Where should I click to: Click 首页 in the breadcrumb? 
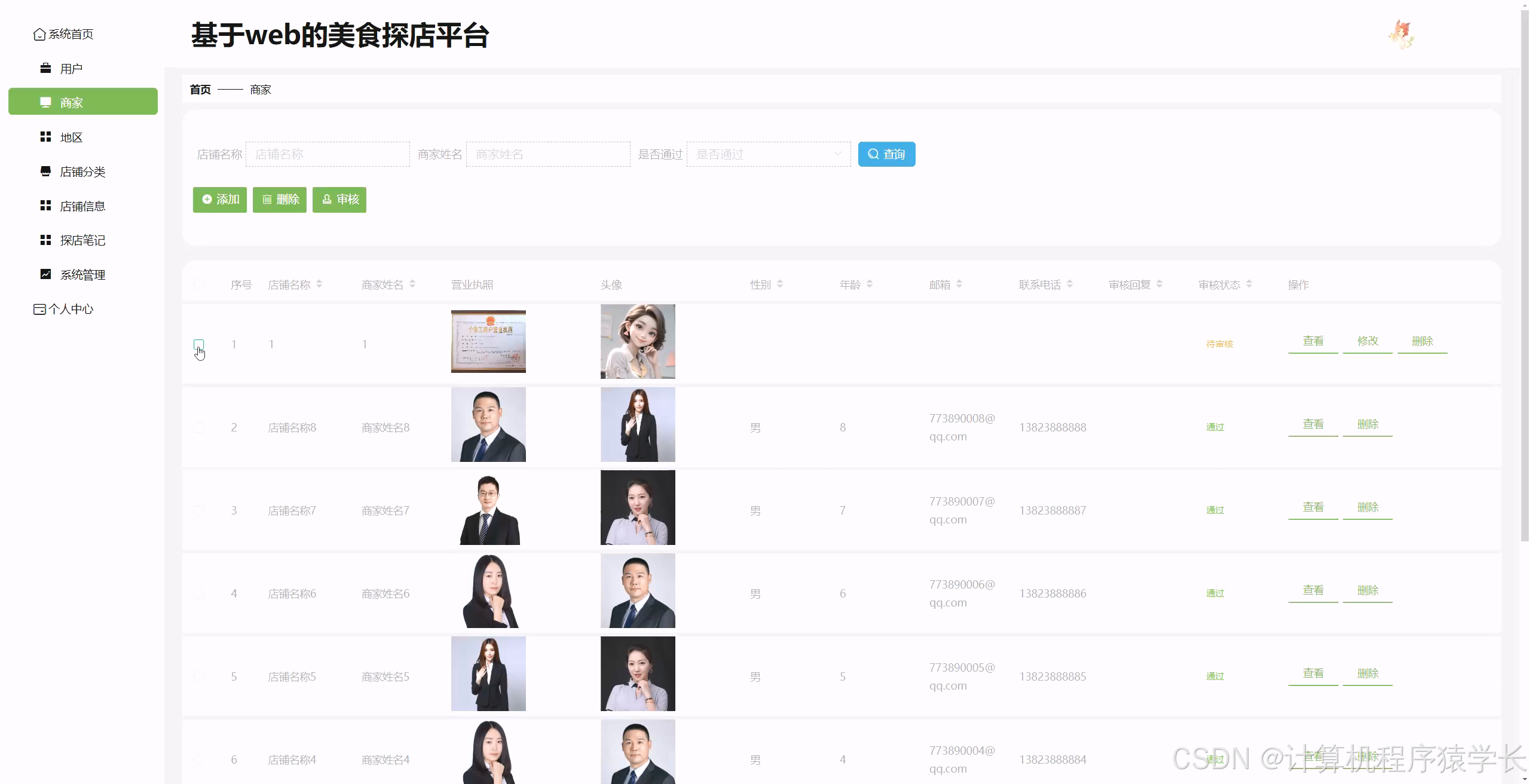point(200,90)
